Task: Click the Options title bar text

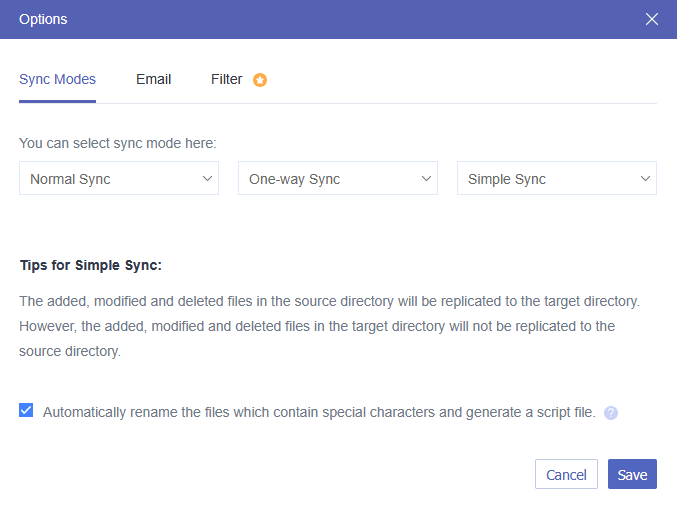Action: 43,19
